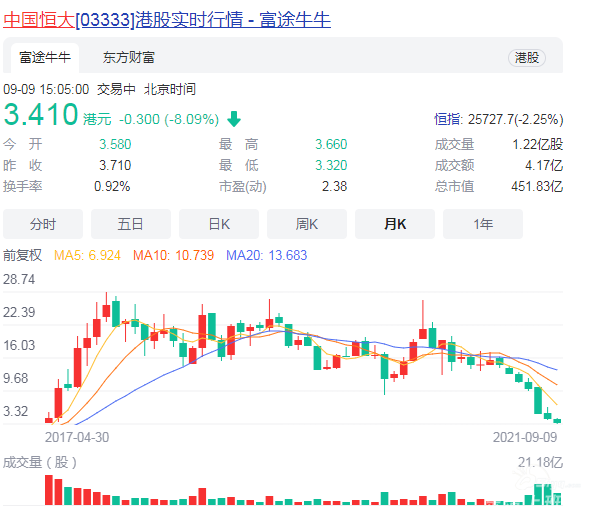This screenshot has width=606, height=516.
Task: Click the 最高 value 3.660
Action: pos(331,144)
